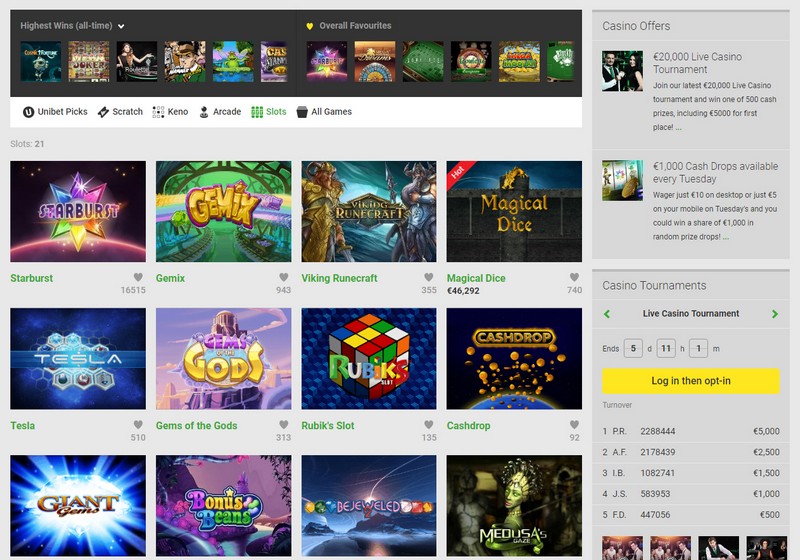
Task: Open the Magical Dice title link
Action: coord(476,278)
